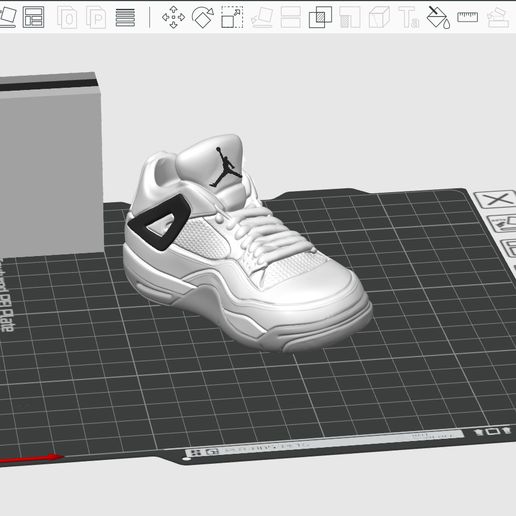Image resolution: width=516 pixels, height=516 pixels.
Task: Open the Mesh Boolean tool
Action: click(x=320, y=17)
